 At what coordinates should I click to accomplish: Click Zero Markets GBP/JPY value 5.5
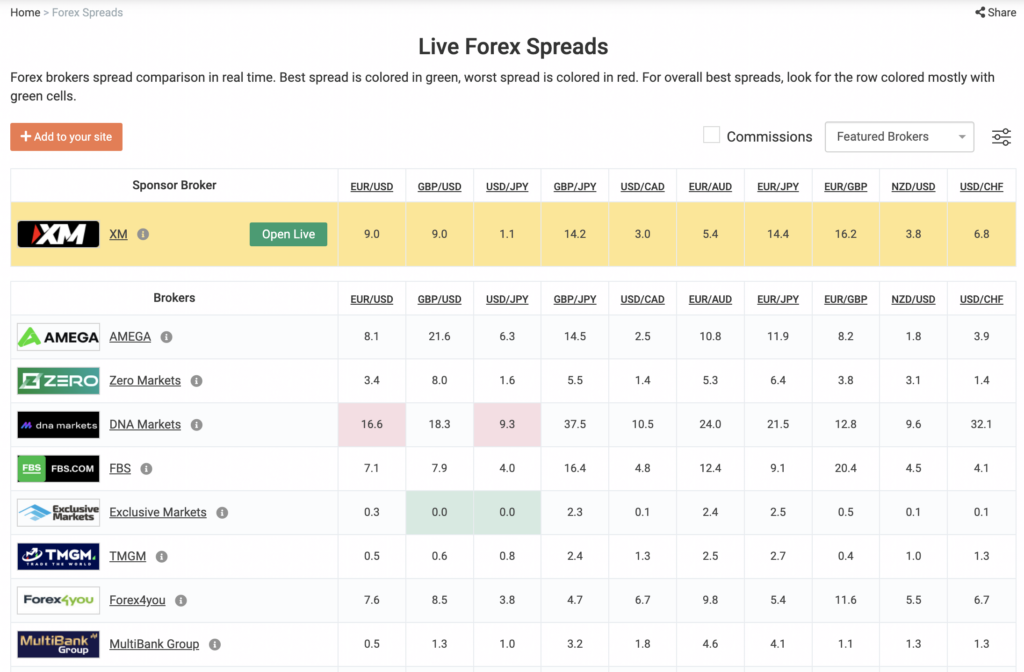(575, 381)
